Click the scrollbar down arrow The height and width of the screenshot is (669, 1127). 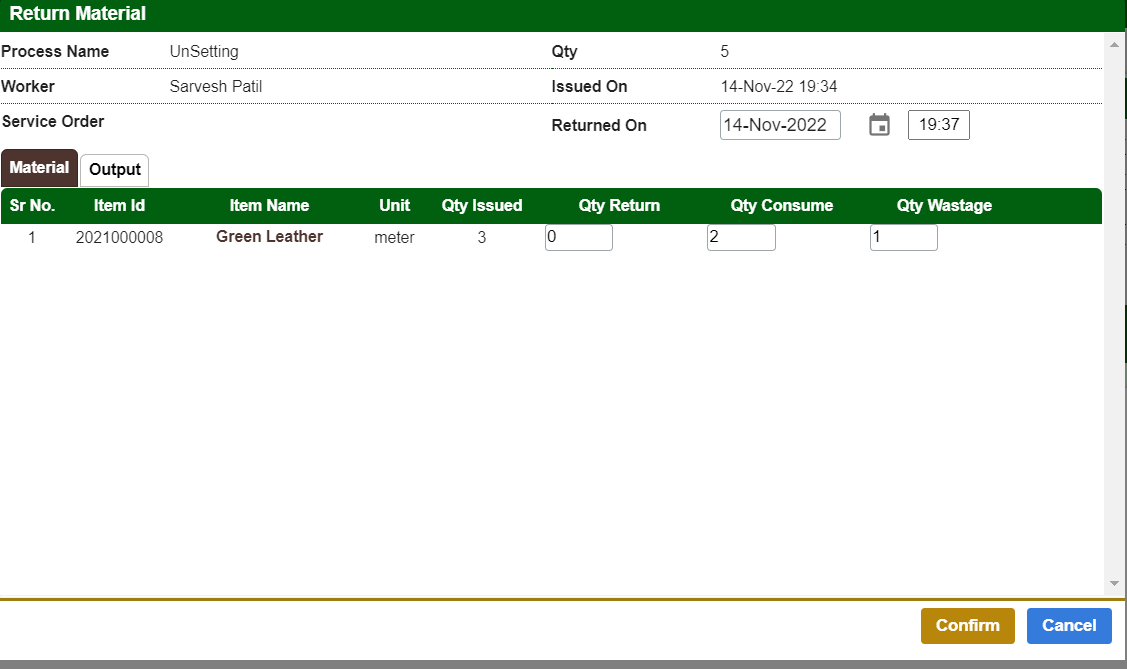point(1114,583)
